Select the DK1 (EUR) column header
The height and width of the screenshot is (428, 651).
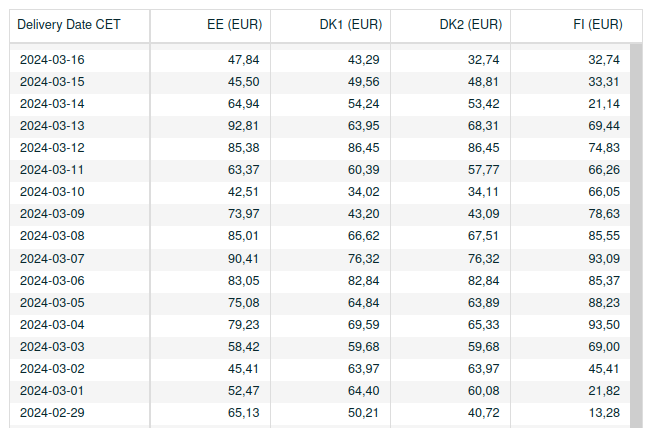[330, 25]
